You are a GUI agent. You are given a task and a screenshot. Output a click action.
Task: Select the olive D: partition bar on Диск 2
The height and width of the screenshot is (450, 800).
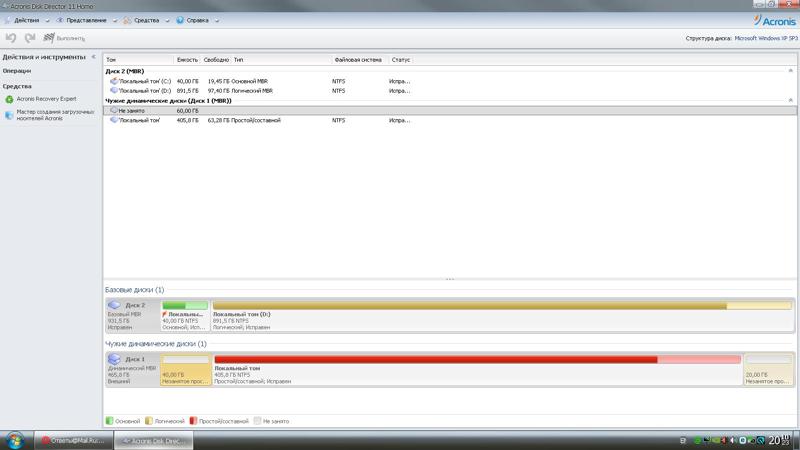coord(502,306)
